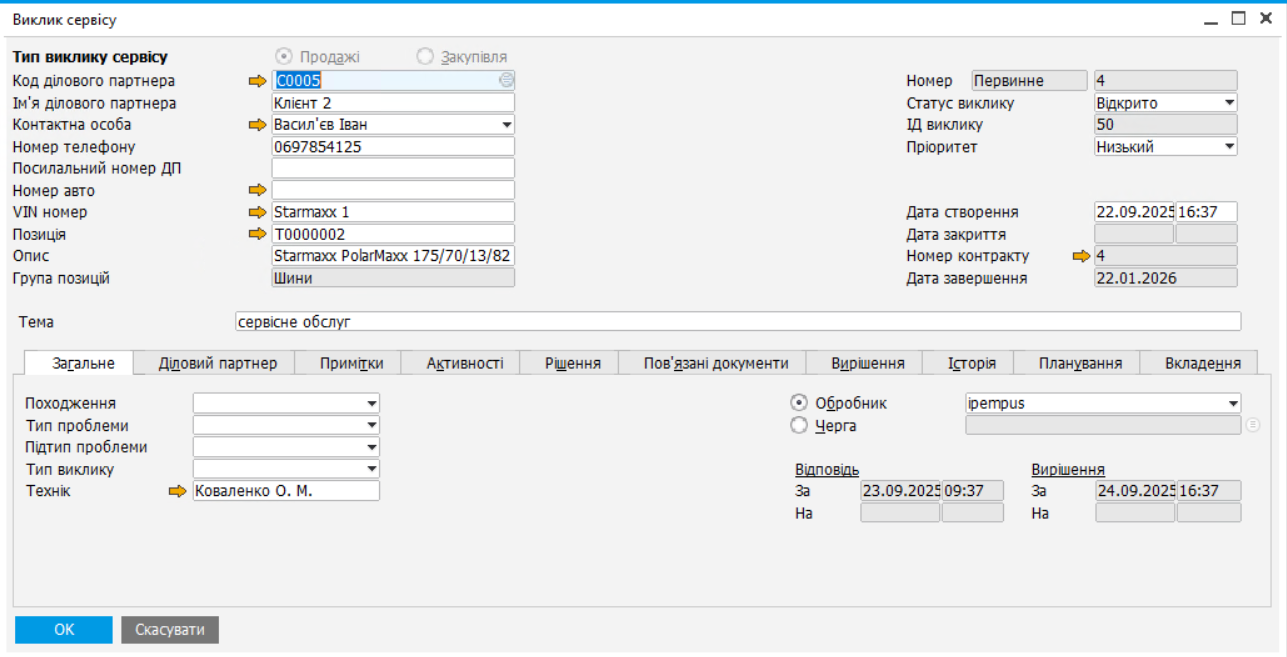
Task: Switch to the Рішення tab
Action: click(572, 363)
